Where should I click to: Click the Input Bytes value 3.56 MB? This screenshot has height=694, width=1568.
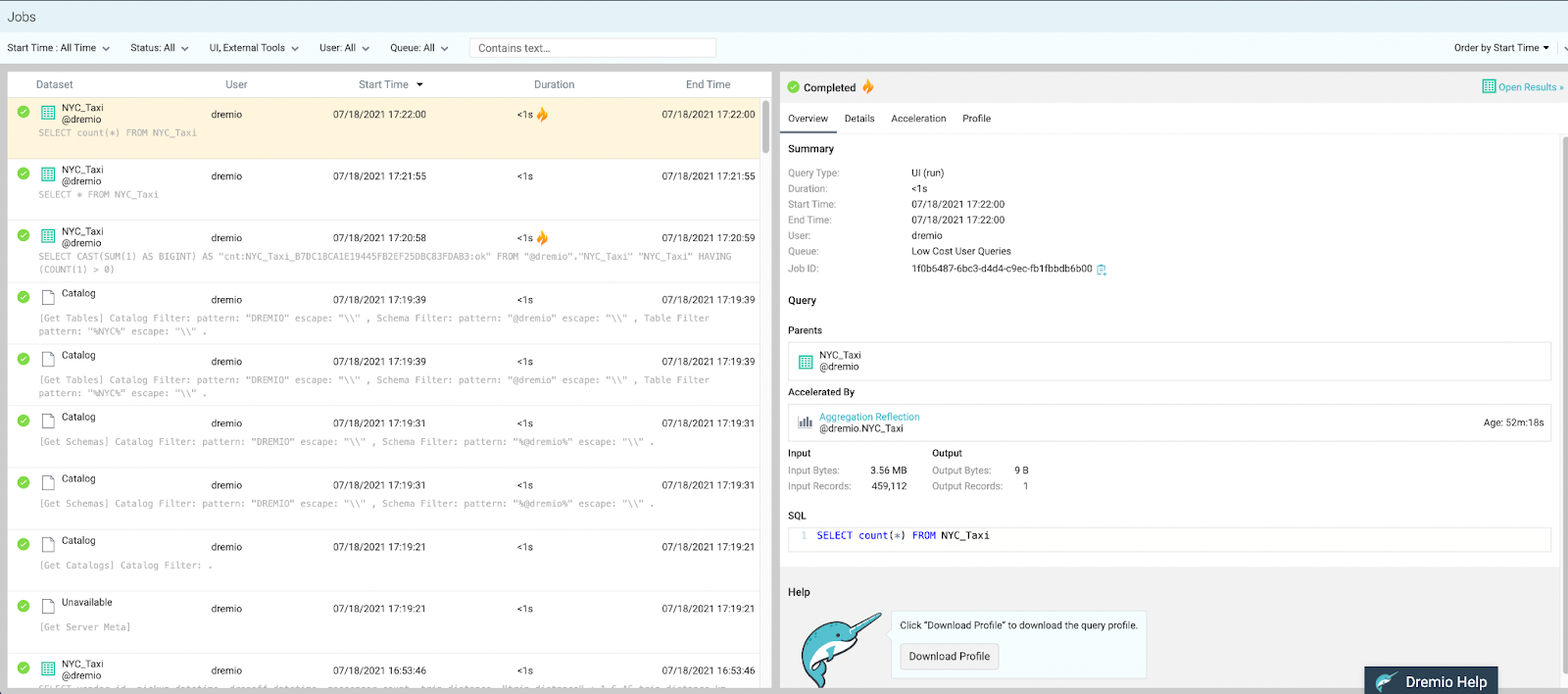pyautogui.click(x=889, y=471)
